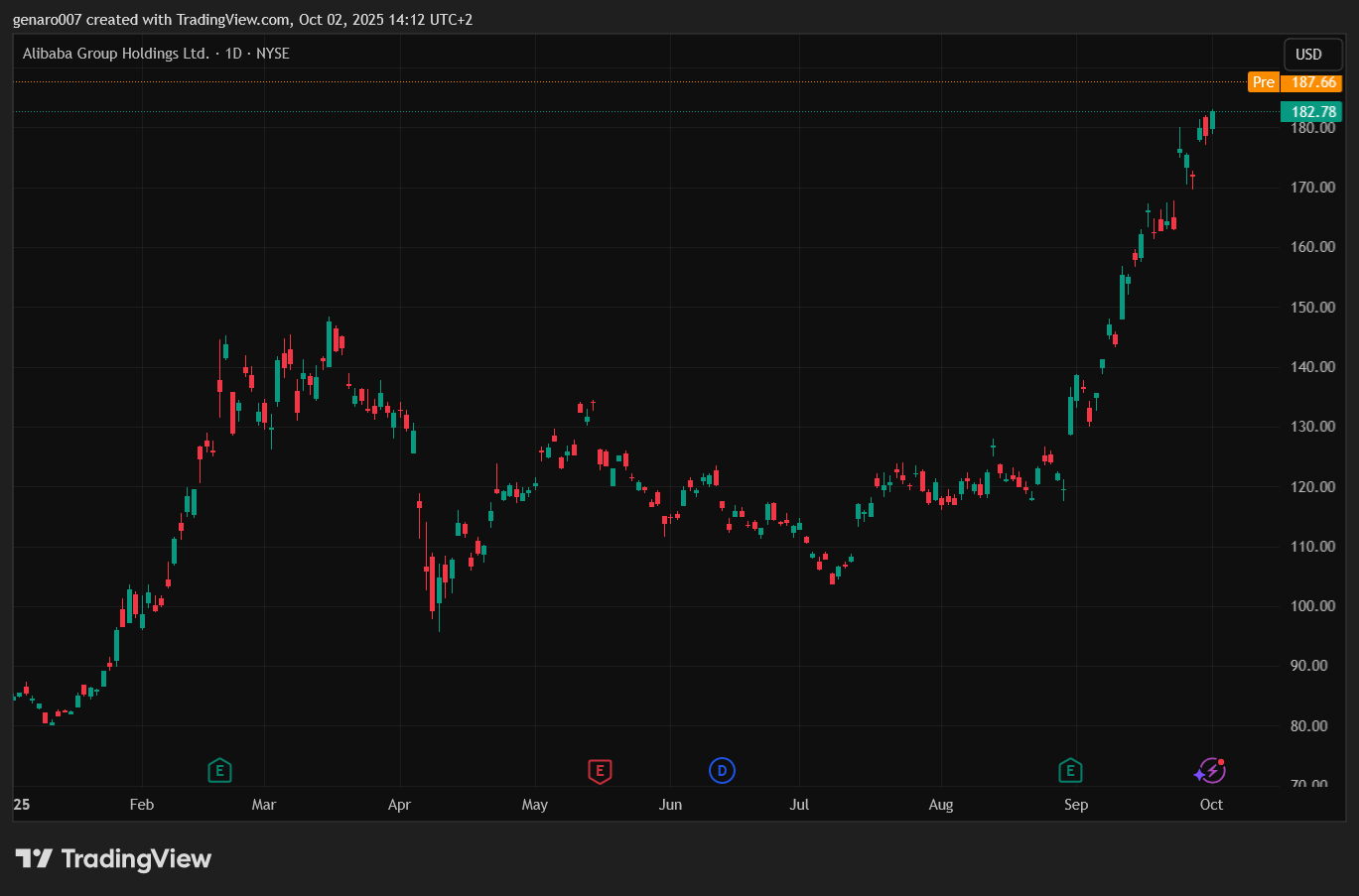The image size is (1359, 896).
Task: Click the Alibaba Group Holdings Ltd. symbol title
Action: tap(116, 54)
